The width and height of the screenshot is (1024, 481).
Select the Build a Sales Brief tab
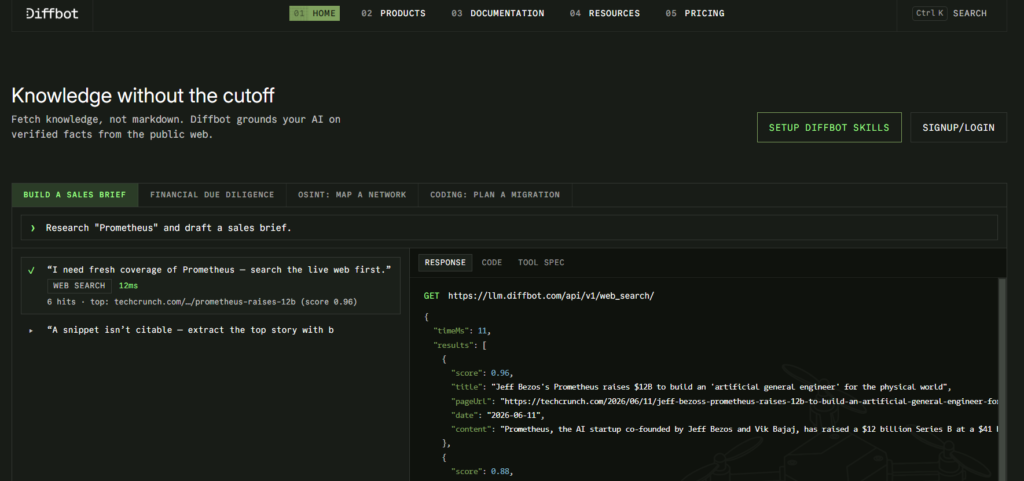[74, 194]
